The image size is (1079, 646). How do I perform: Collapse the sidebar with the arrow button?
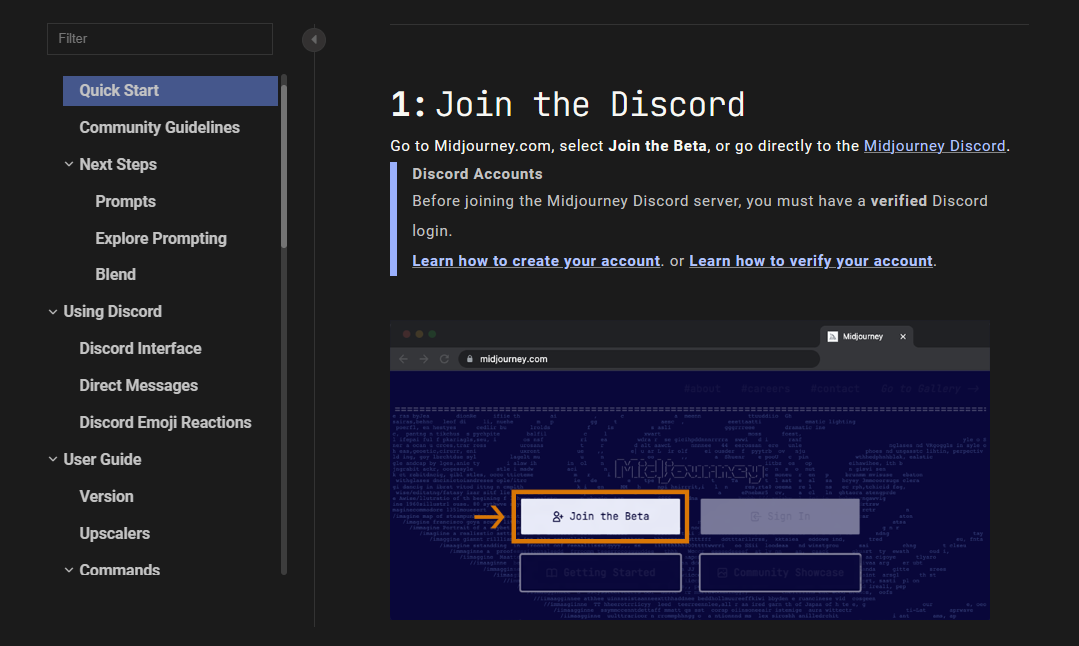tap(314, 39)
